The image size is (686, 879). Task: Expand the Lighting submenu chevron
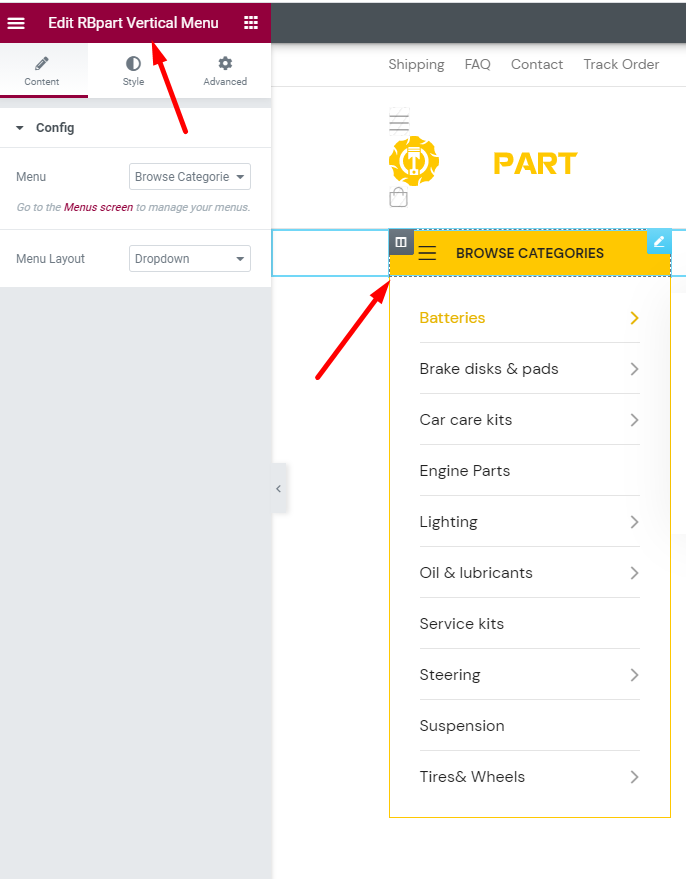tap(634, 522)
